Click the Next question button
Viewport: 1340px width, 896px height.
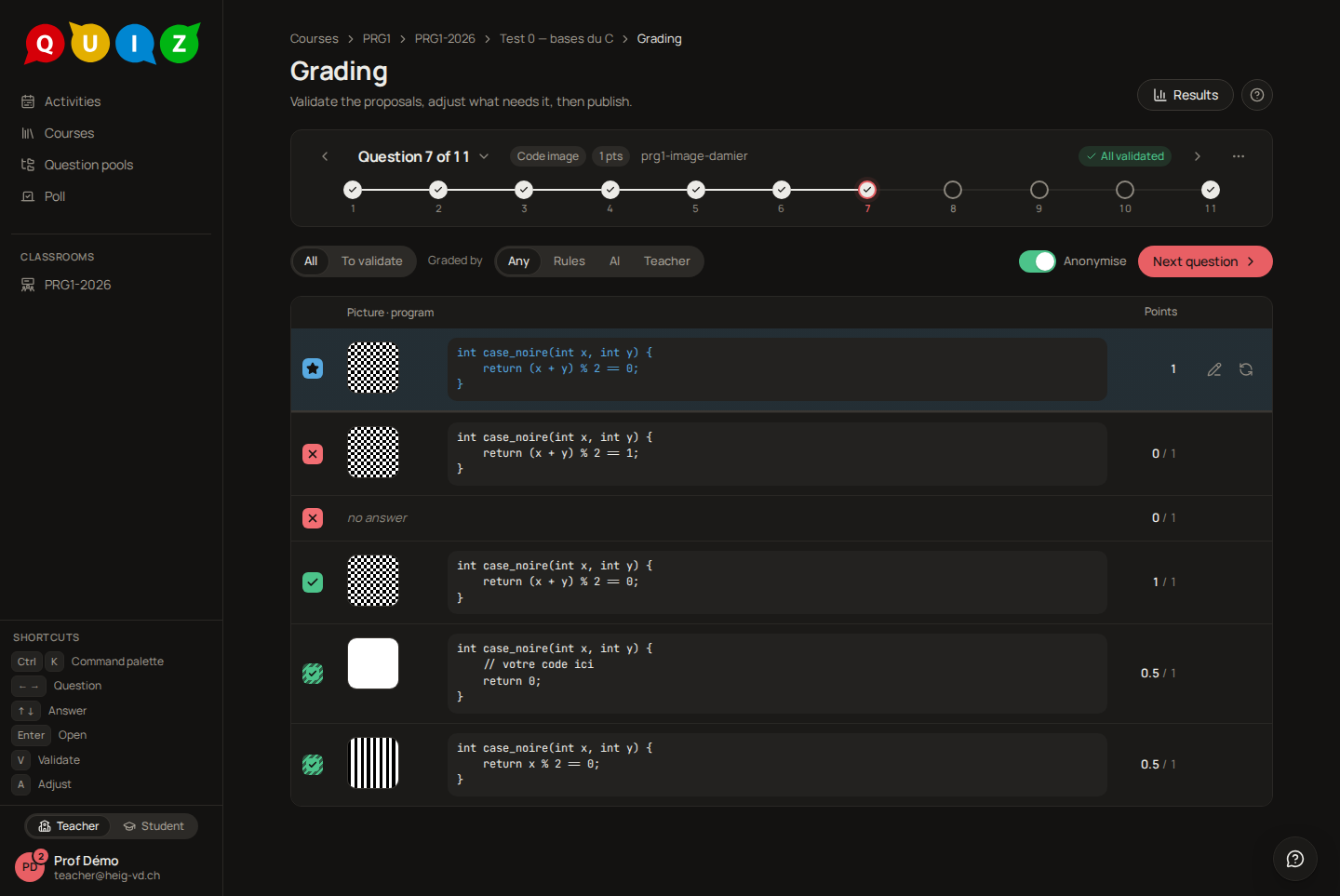click(x=1205, y=261)
